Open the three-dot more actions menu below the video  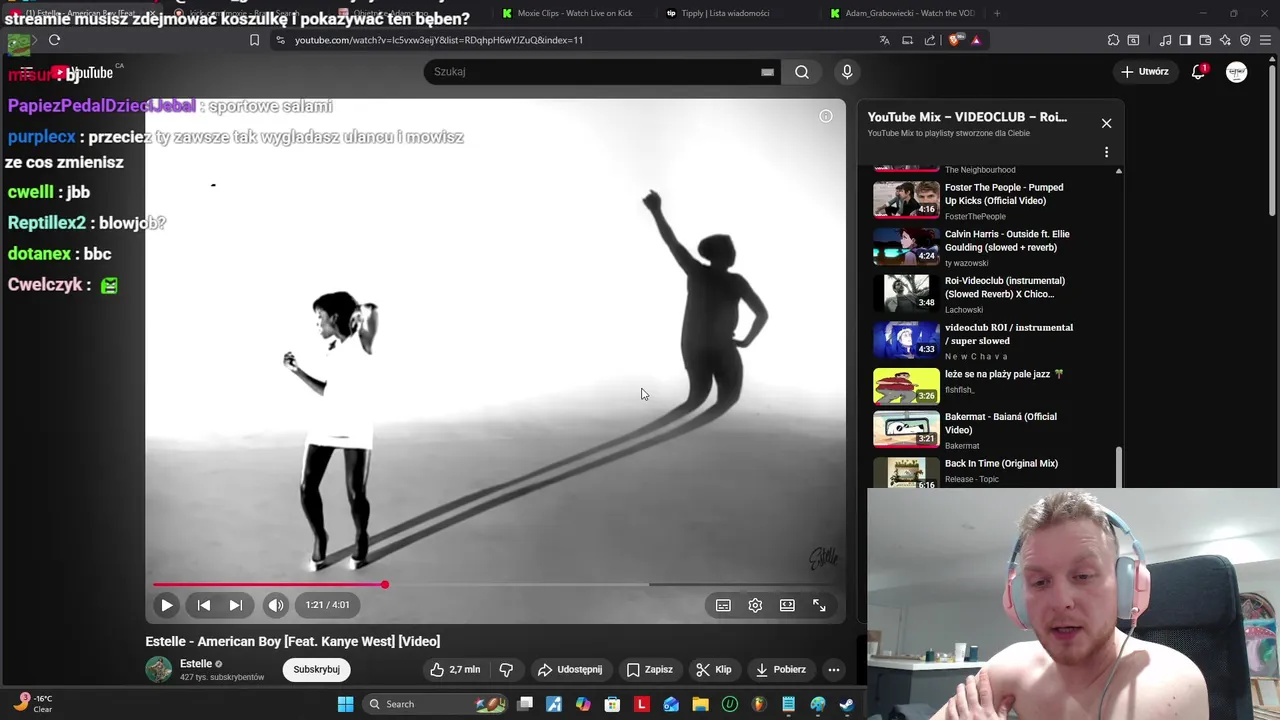tap(833, 670)
